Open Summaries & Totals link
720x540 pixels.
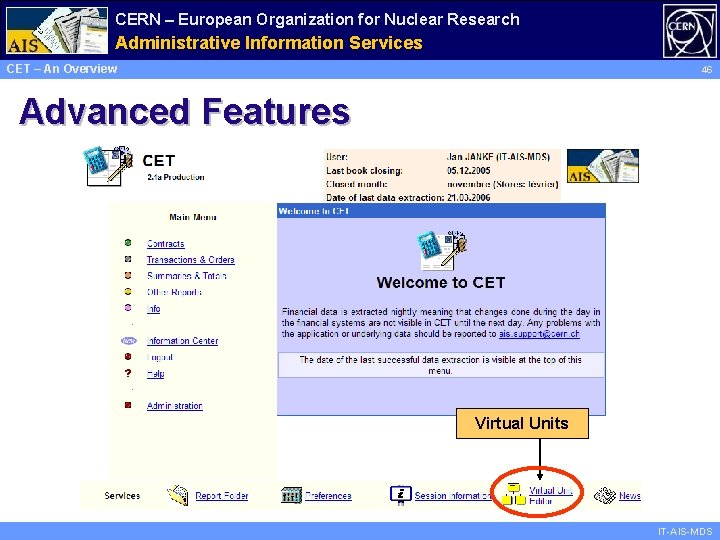186,276
